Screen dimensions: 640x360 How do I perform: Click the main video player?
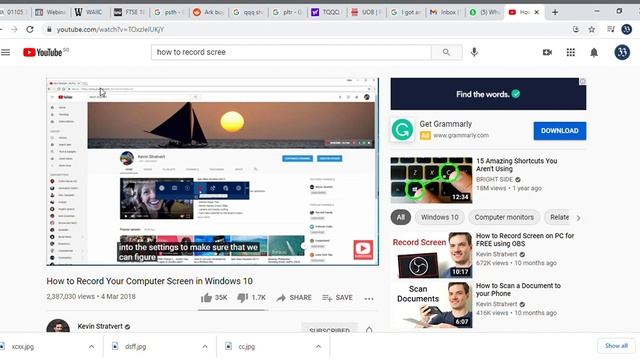(212, 171)
